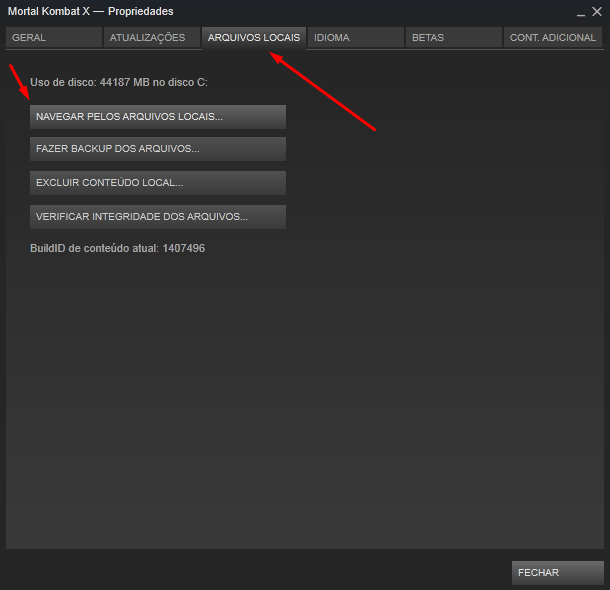Start VERIFICAR INTEGRIDADE DOS ARQUIVOS
The width and height of the screenshot is (610, 590).
tap(158, 217)
